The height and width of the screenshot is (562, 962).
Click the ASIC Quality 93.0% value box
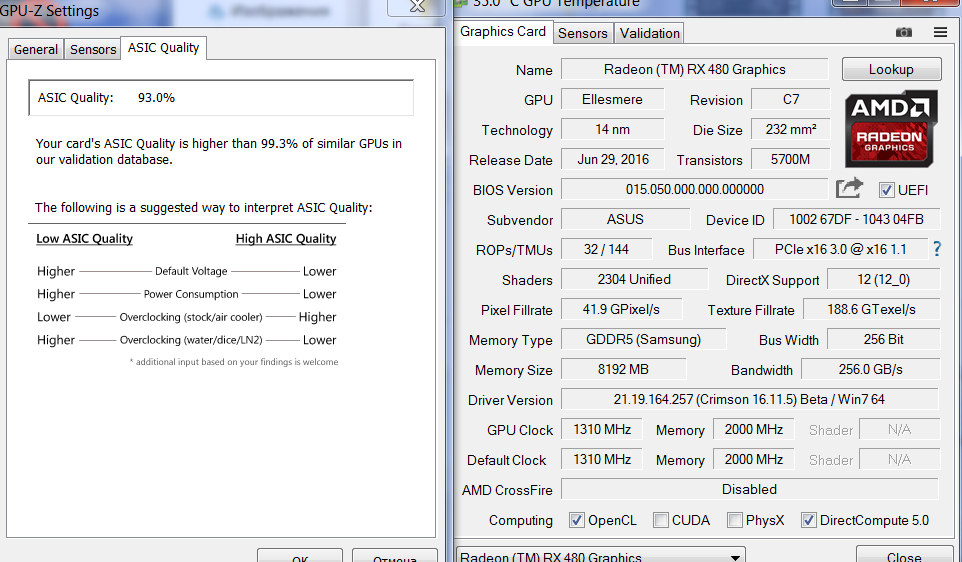click(221, 98)
